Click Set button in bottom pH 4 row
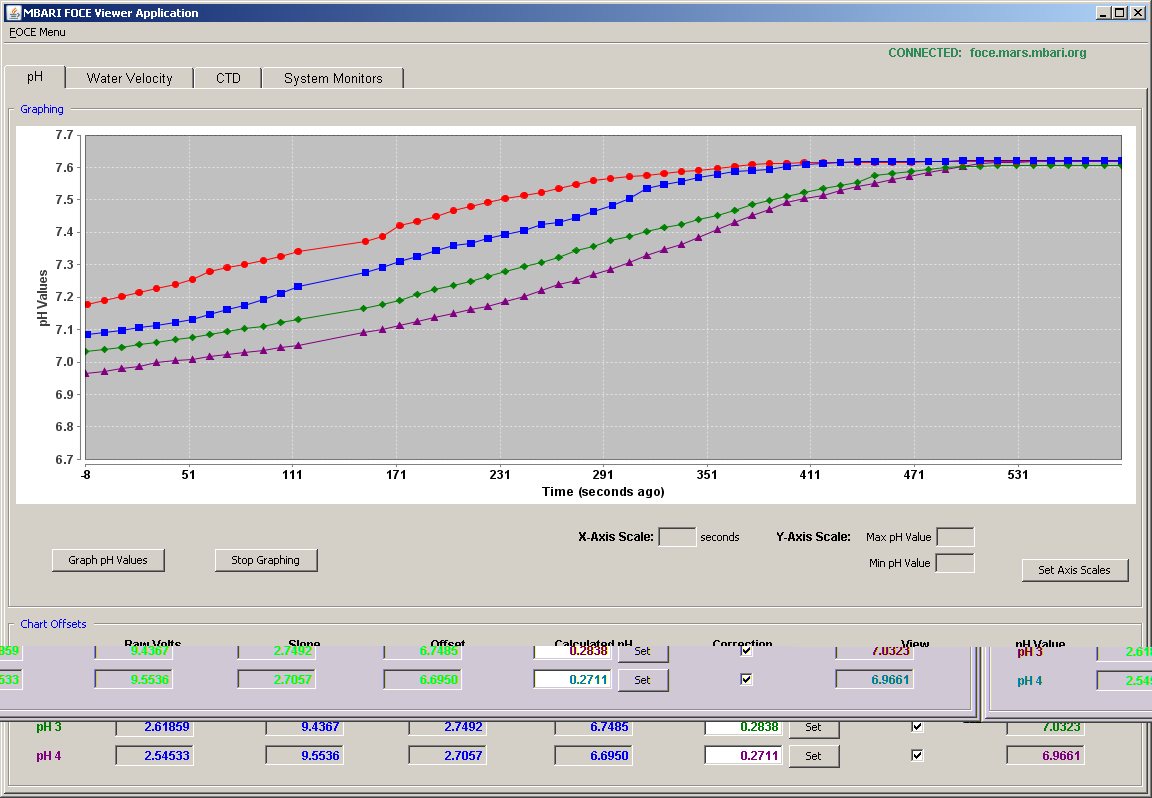Screen dimensions: 1152x798 point(813,755)
